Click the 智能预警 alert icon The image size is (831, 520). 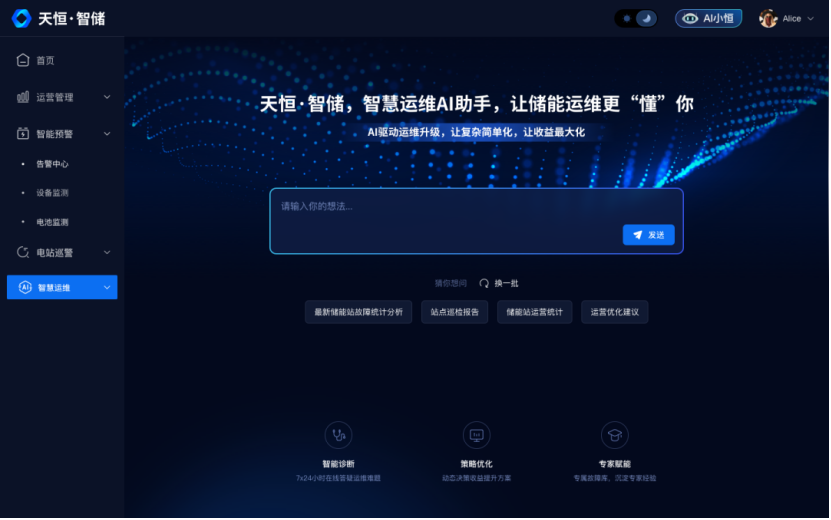[x=23, y=133]
